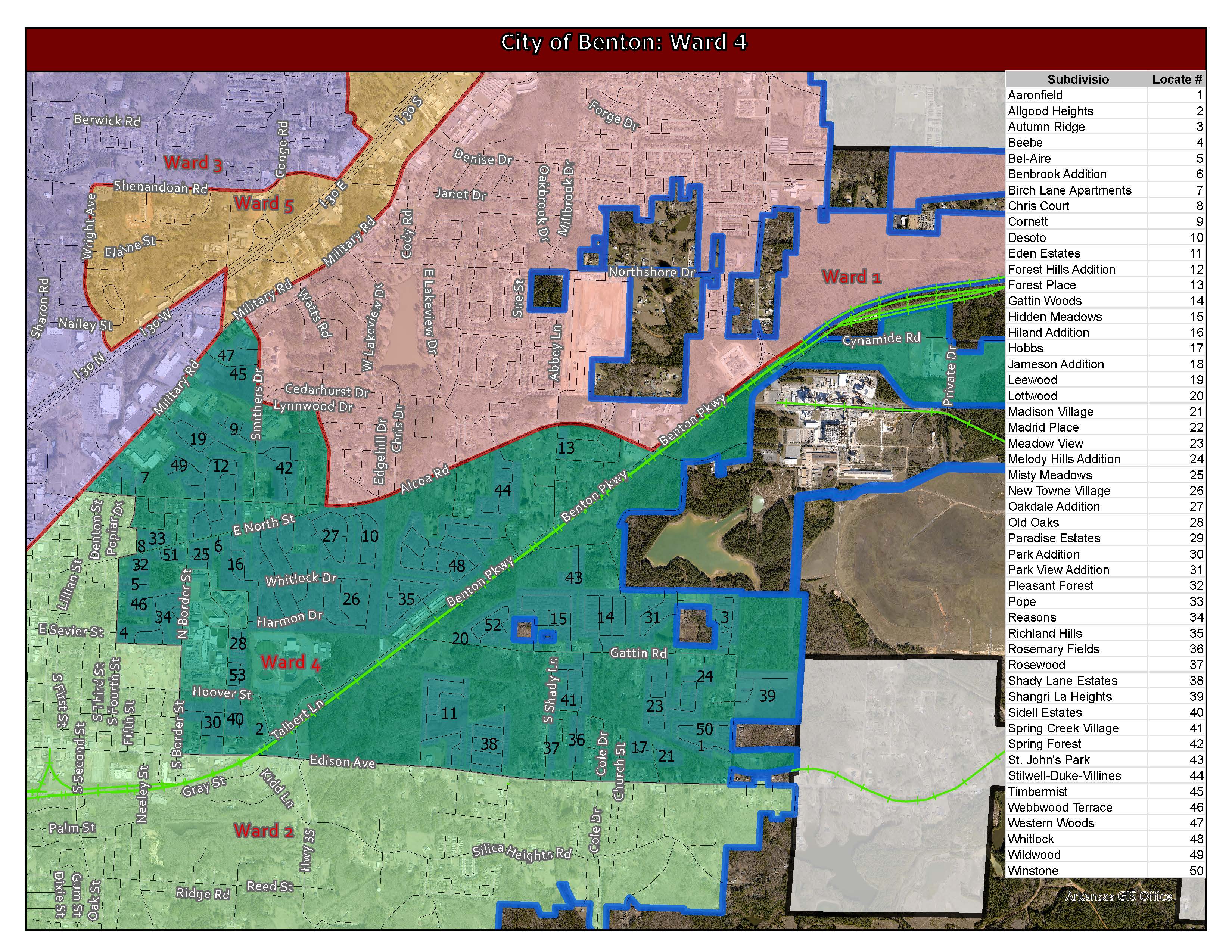The width and height of the screenshot is (1232, 952).
Task: Click the 'Harmon Dr' street label
Action: (x=290, y=619)
